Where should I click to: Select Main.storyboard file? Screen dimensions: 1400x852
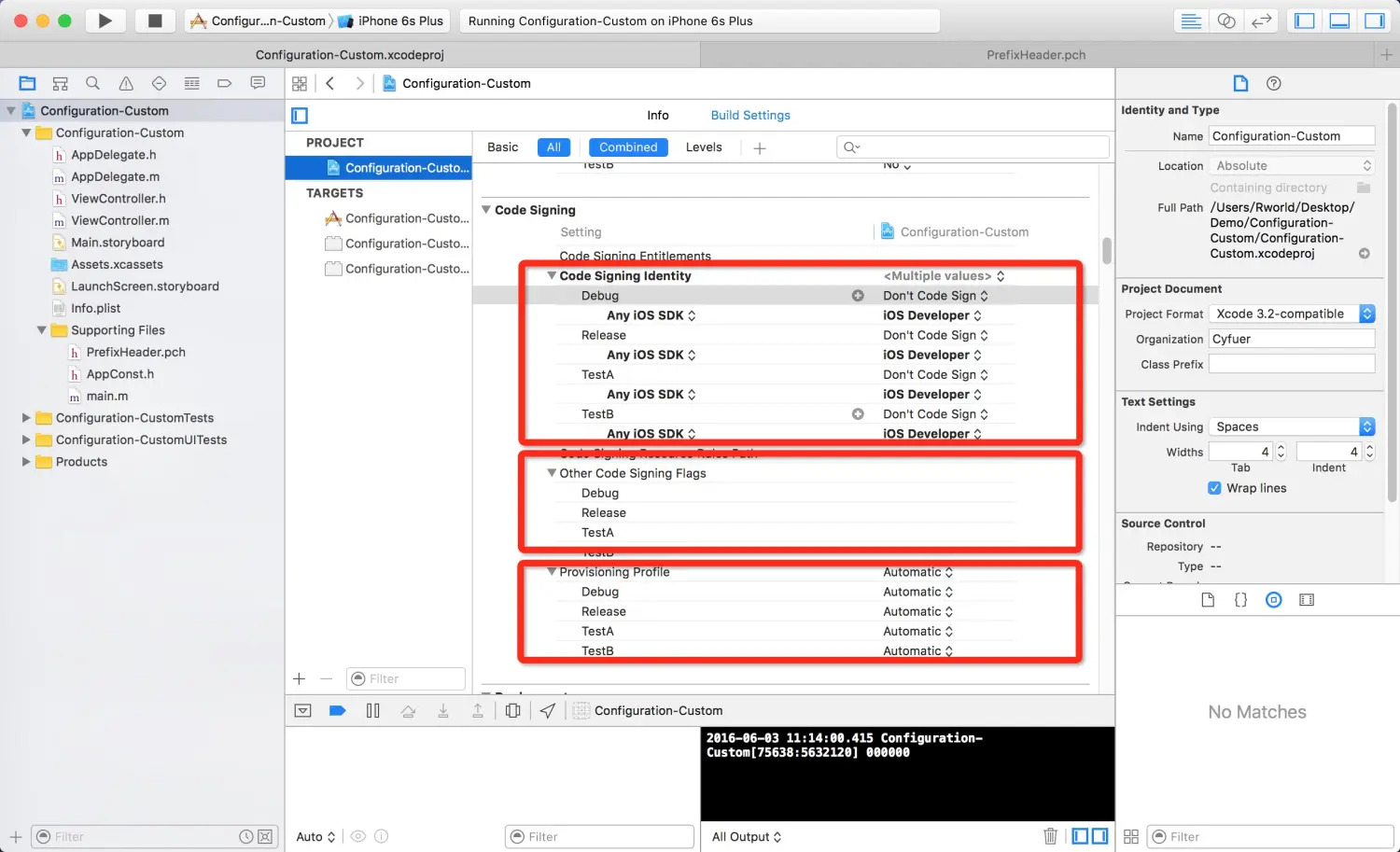(x=118, y=243)
